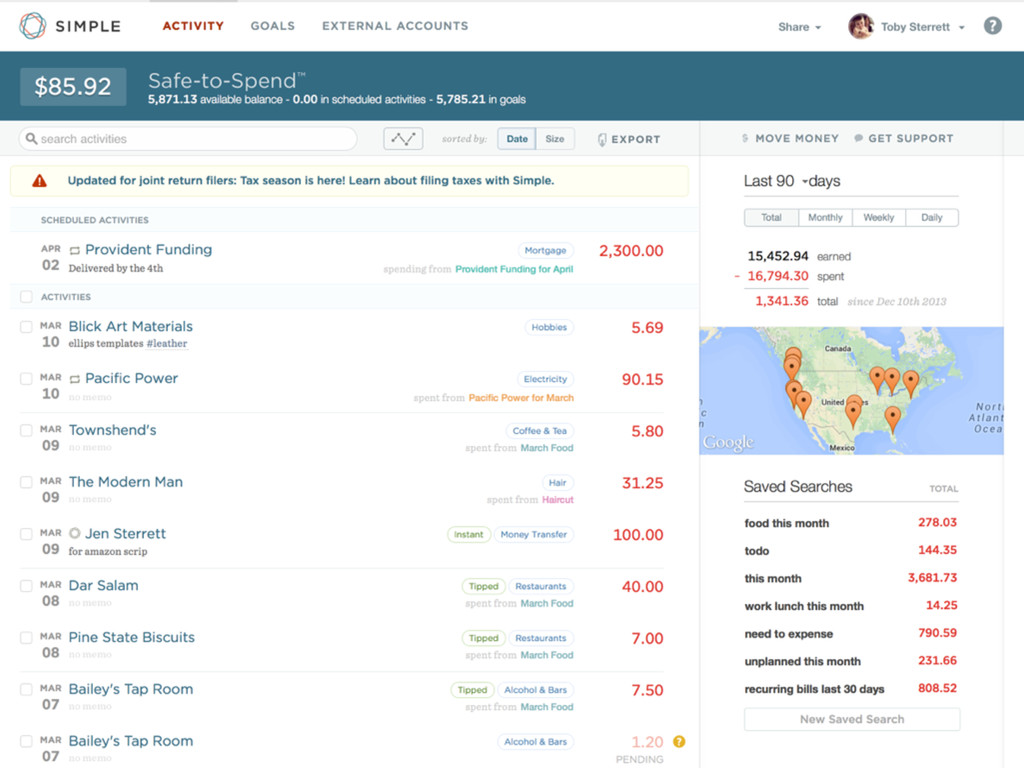This screenshot has width=1024, height=768.
Task: Check the Bailey's Tap Room 7.50 checkbox
Action: point(26,690)
